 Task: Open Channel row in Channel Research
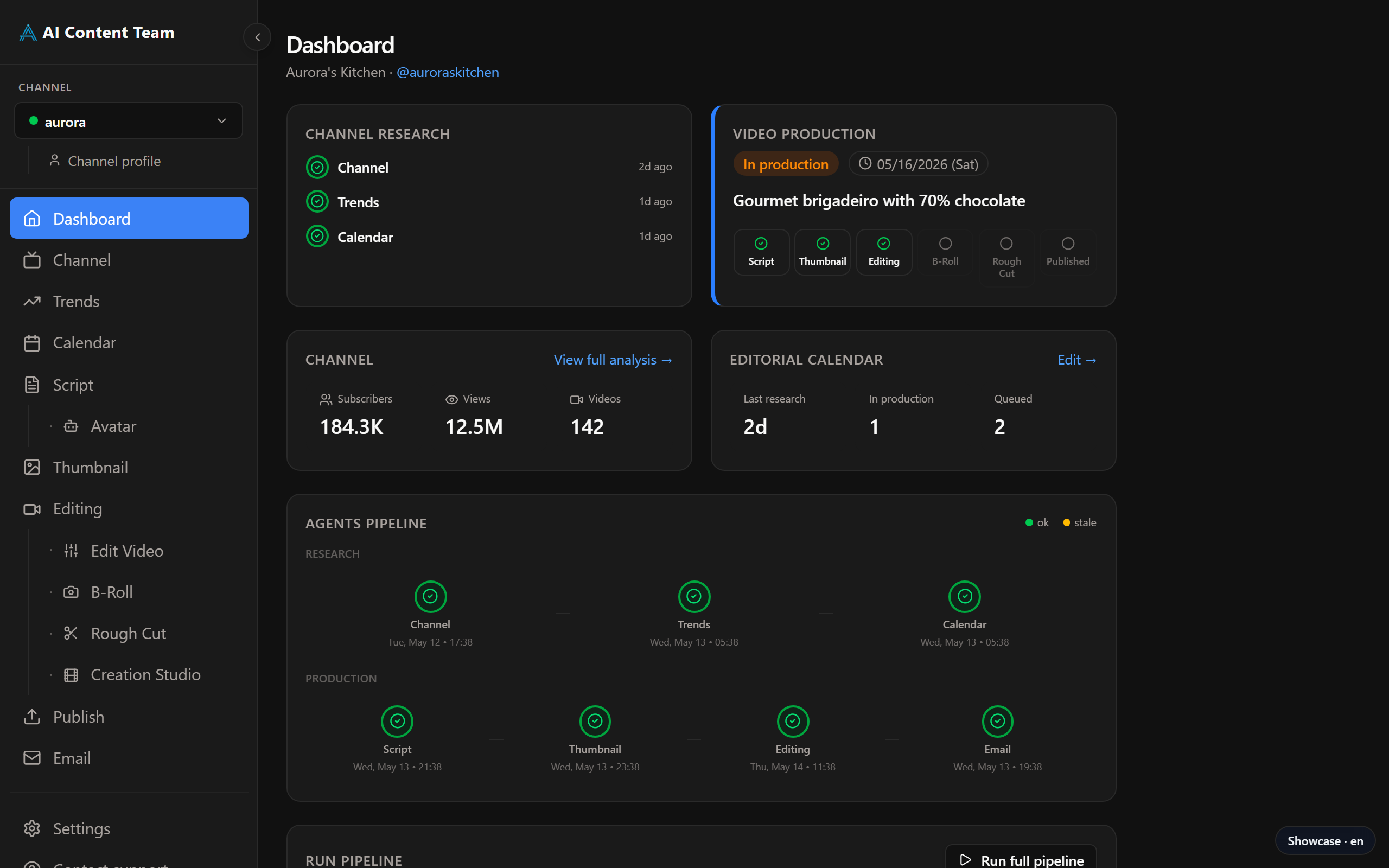tap(489, 167)
